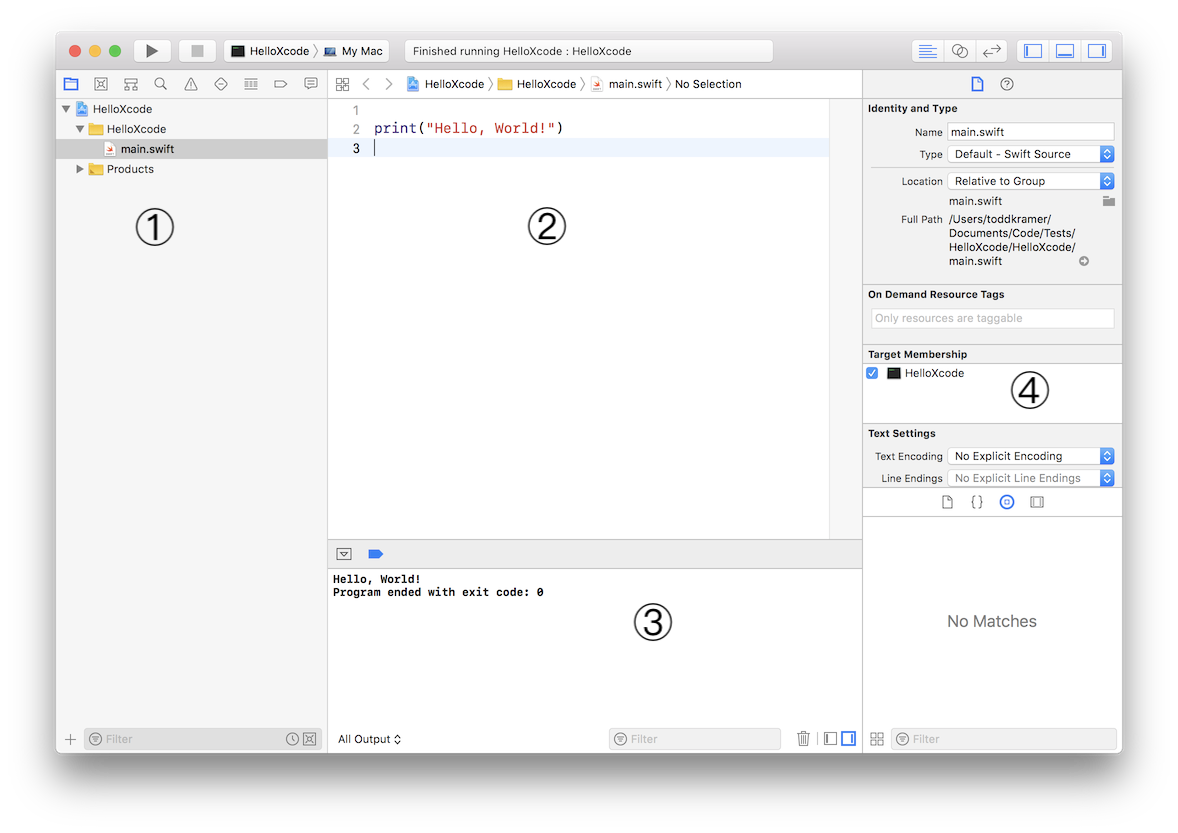Click HelloXcode project in the jump bar
This screenshot has width=1178, height=833.
pos(446,84)
